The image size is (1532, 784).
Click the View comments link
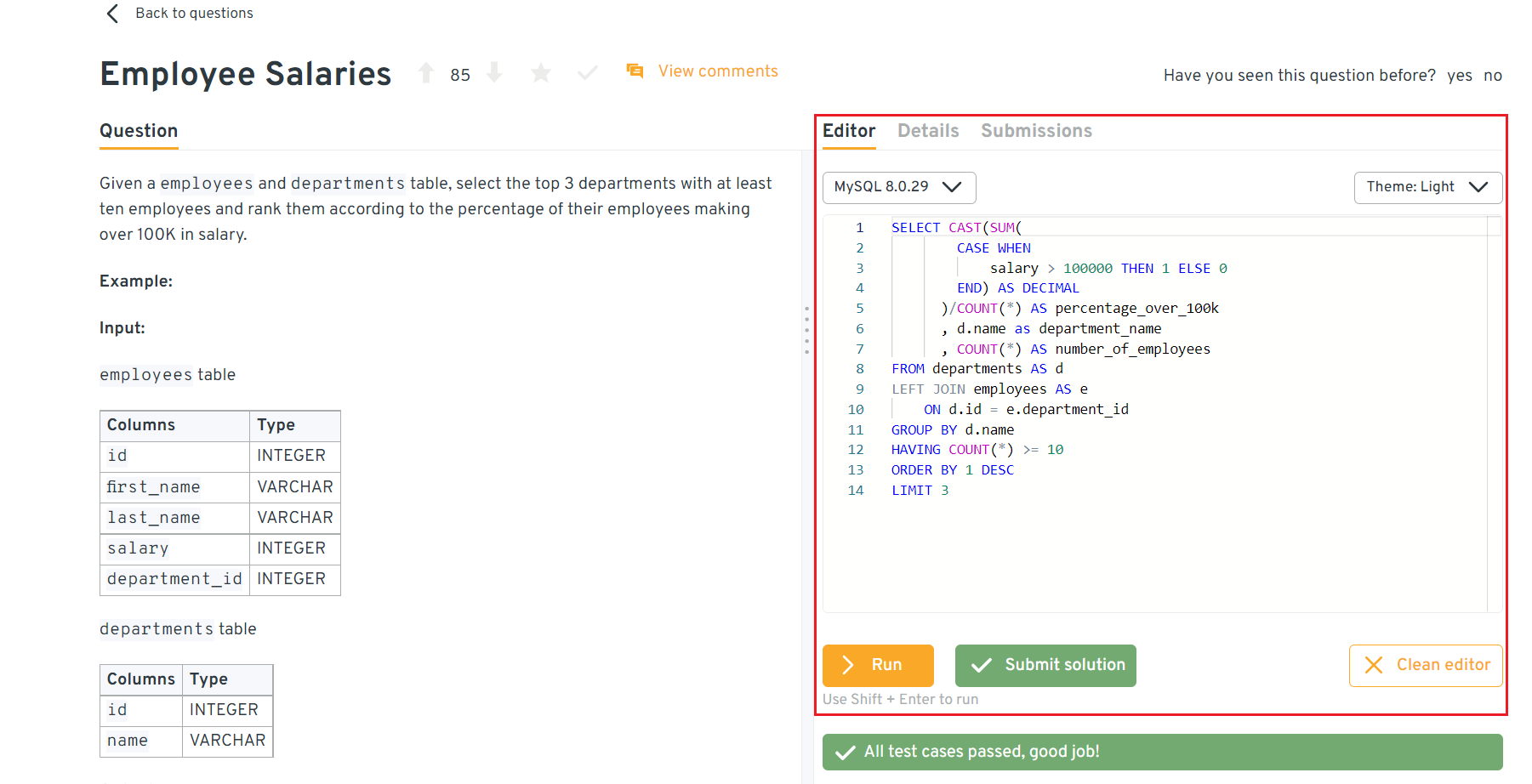pyautogui.click(x=718, y=71)
